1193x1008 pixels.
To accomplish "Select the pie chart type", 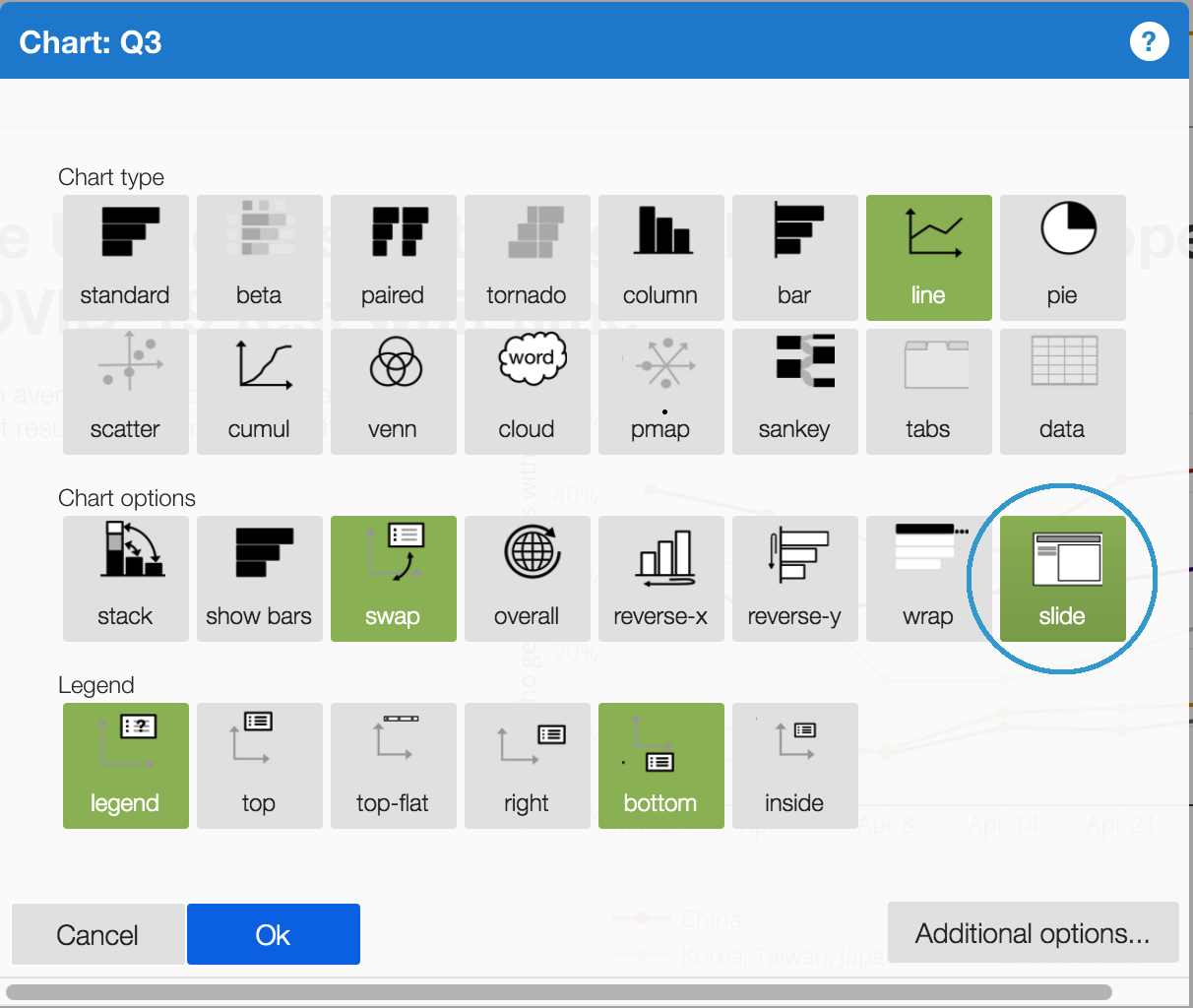I will [1062, 257].
